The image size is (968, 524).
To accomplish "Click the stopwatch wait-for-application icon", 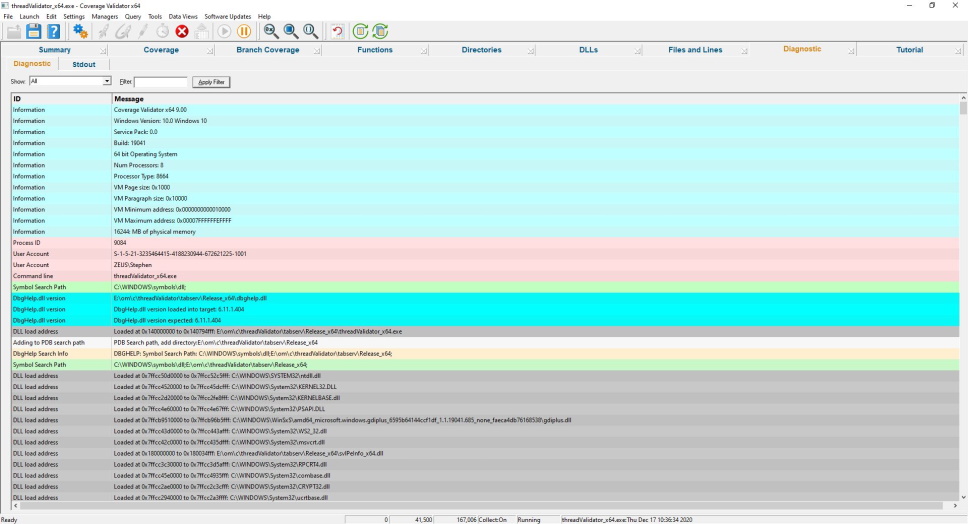I will [x=162, y=31].
